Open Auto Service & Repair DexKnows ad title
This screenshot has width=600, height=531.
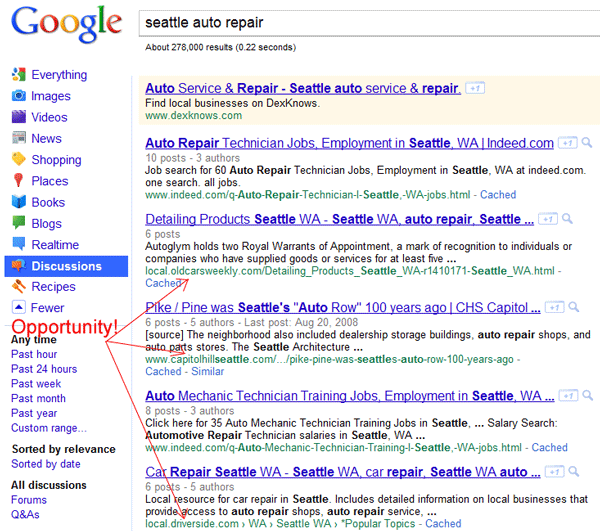pyautogui.click(x=303, y=88)
